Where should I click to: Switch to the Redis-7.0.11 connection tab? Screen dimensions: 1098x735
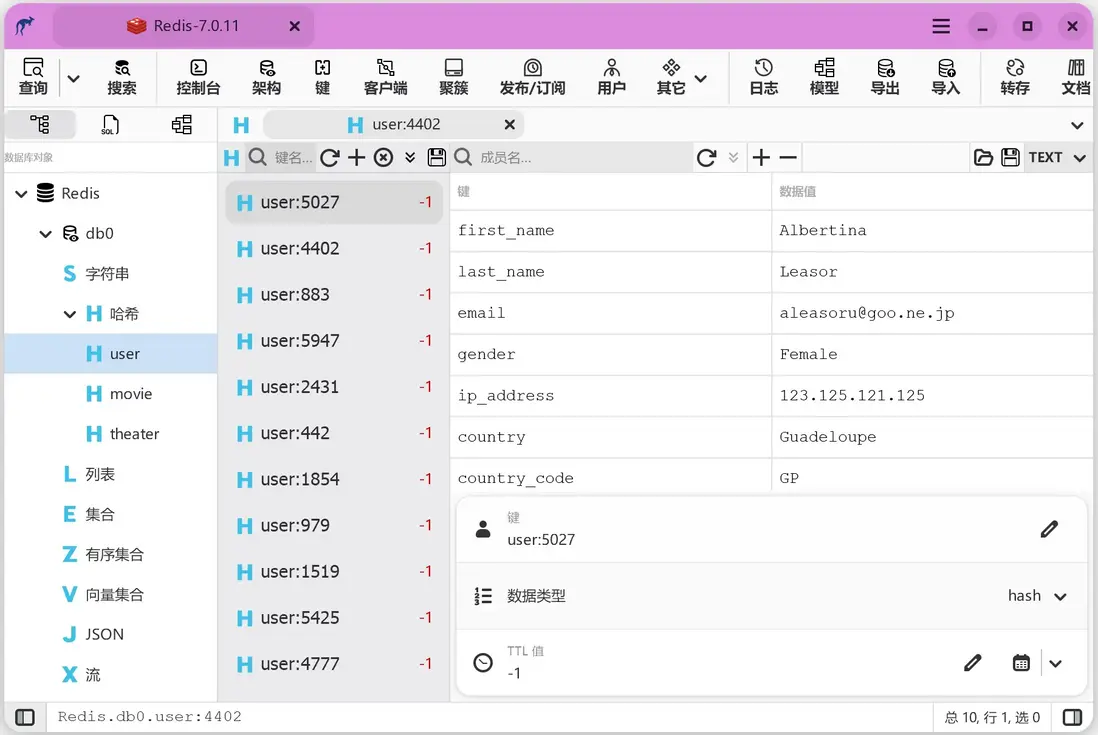click(x=184, y=26)
